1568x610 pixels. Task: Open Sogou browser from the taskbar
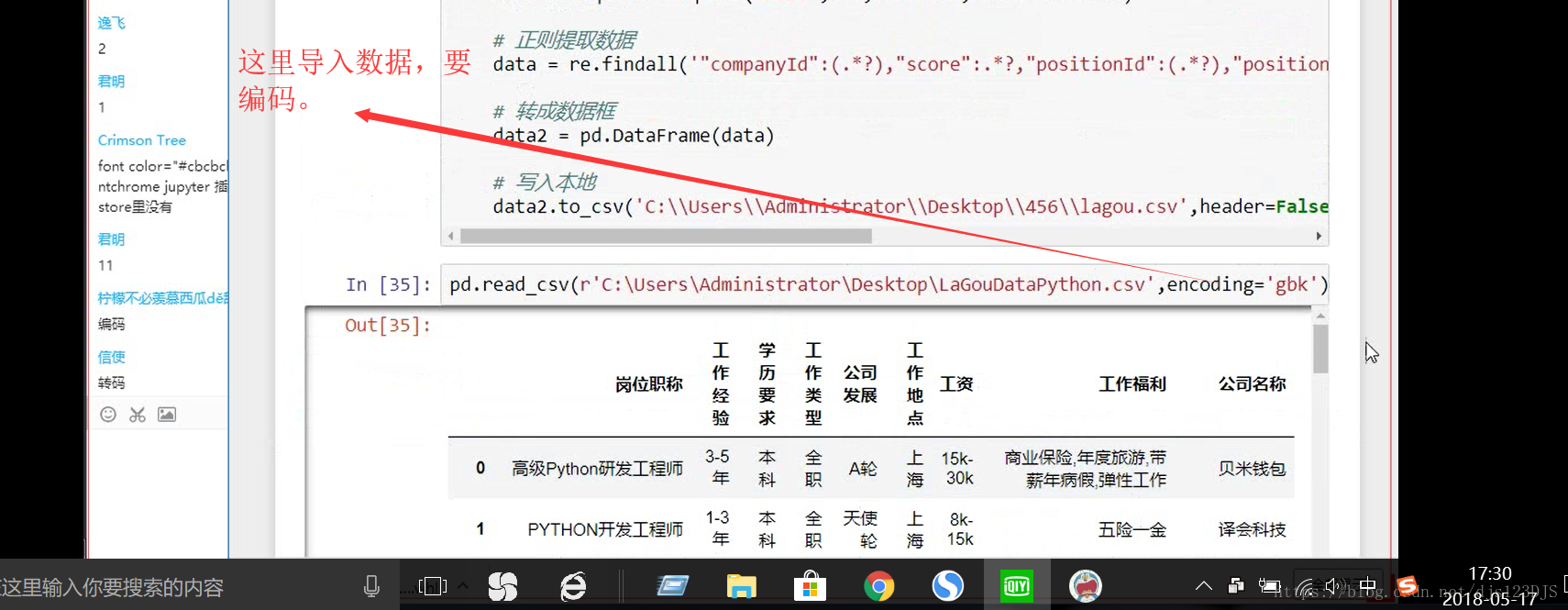click(947, 586)
